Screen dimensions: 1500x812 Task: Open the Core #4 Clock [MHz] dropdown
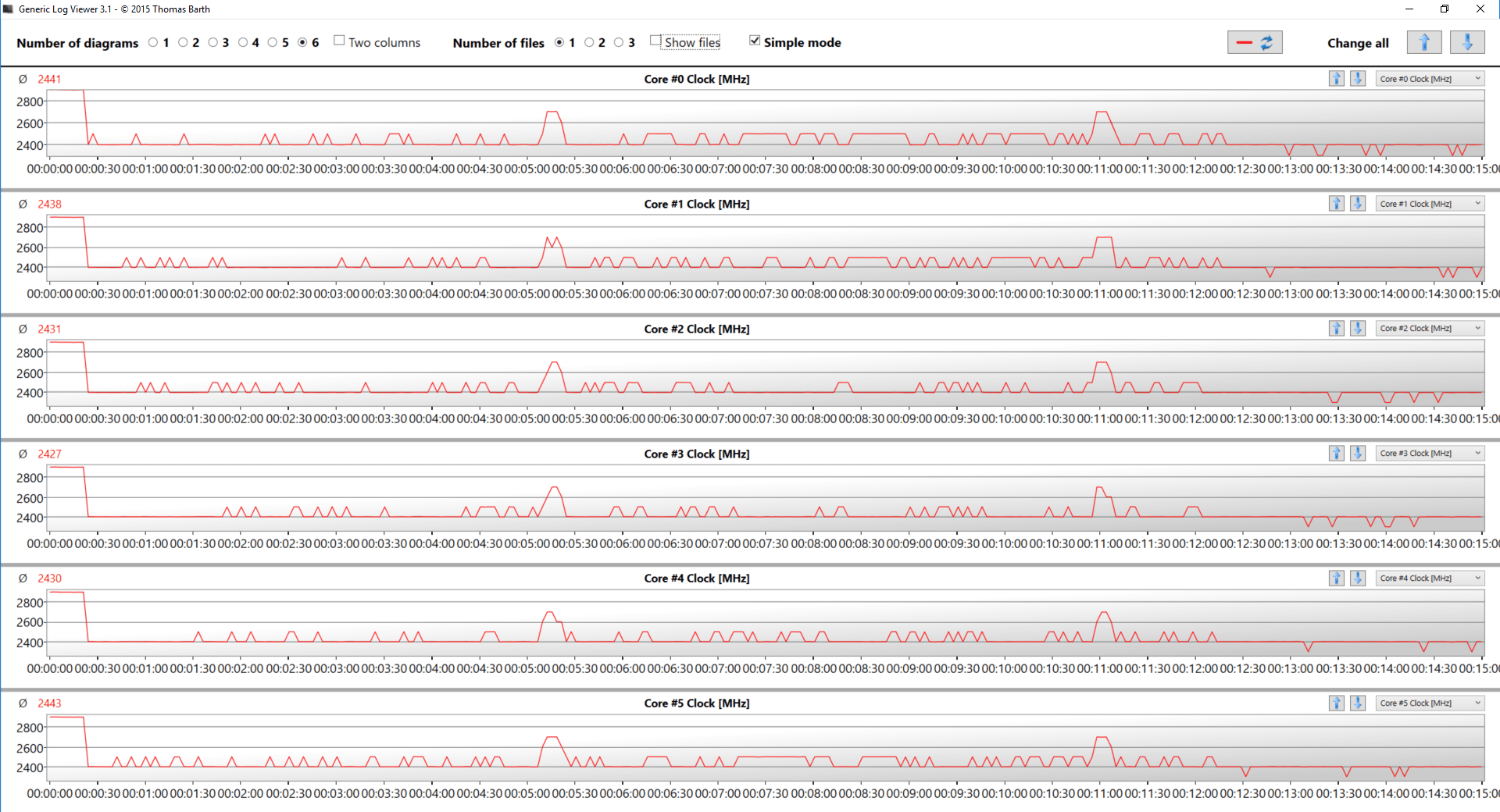pos(1429,578)
